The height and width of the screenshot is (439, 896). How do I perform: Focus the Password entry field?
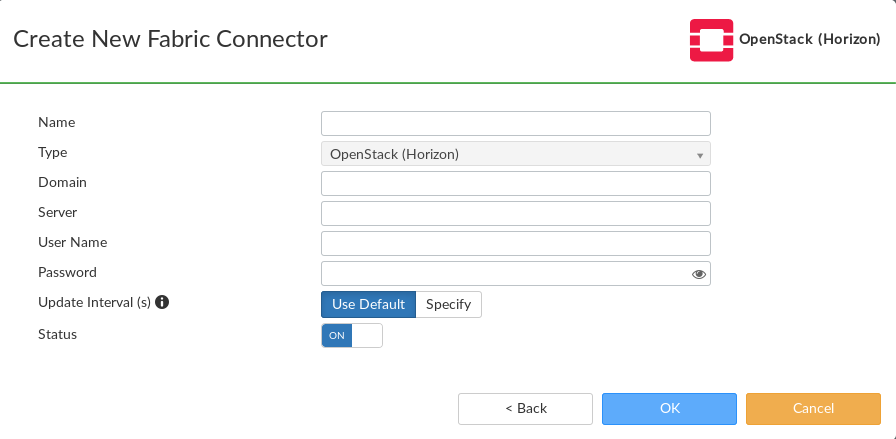(x=505, y=274)
